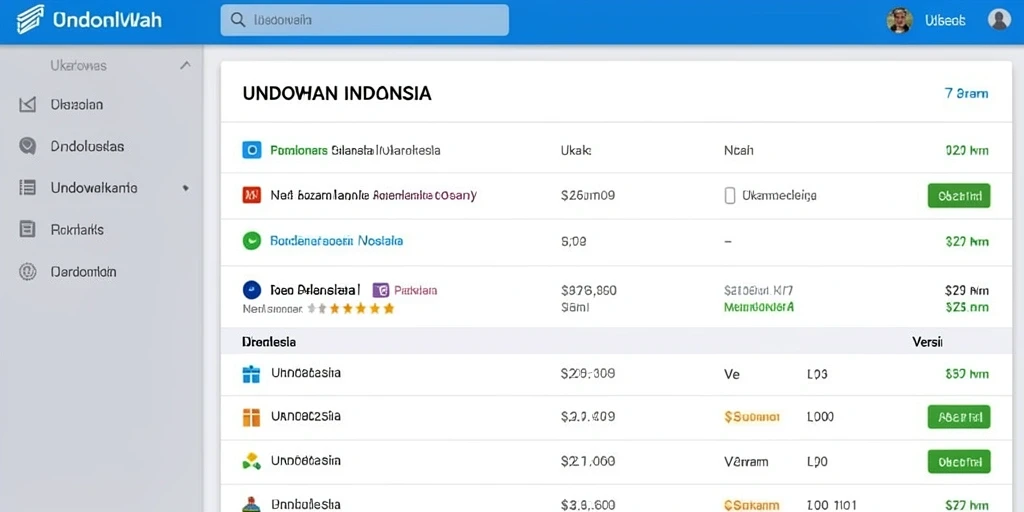
Task: Collapse the Ukarowas sidebar section
Action: tap(185, 65)
